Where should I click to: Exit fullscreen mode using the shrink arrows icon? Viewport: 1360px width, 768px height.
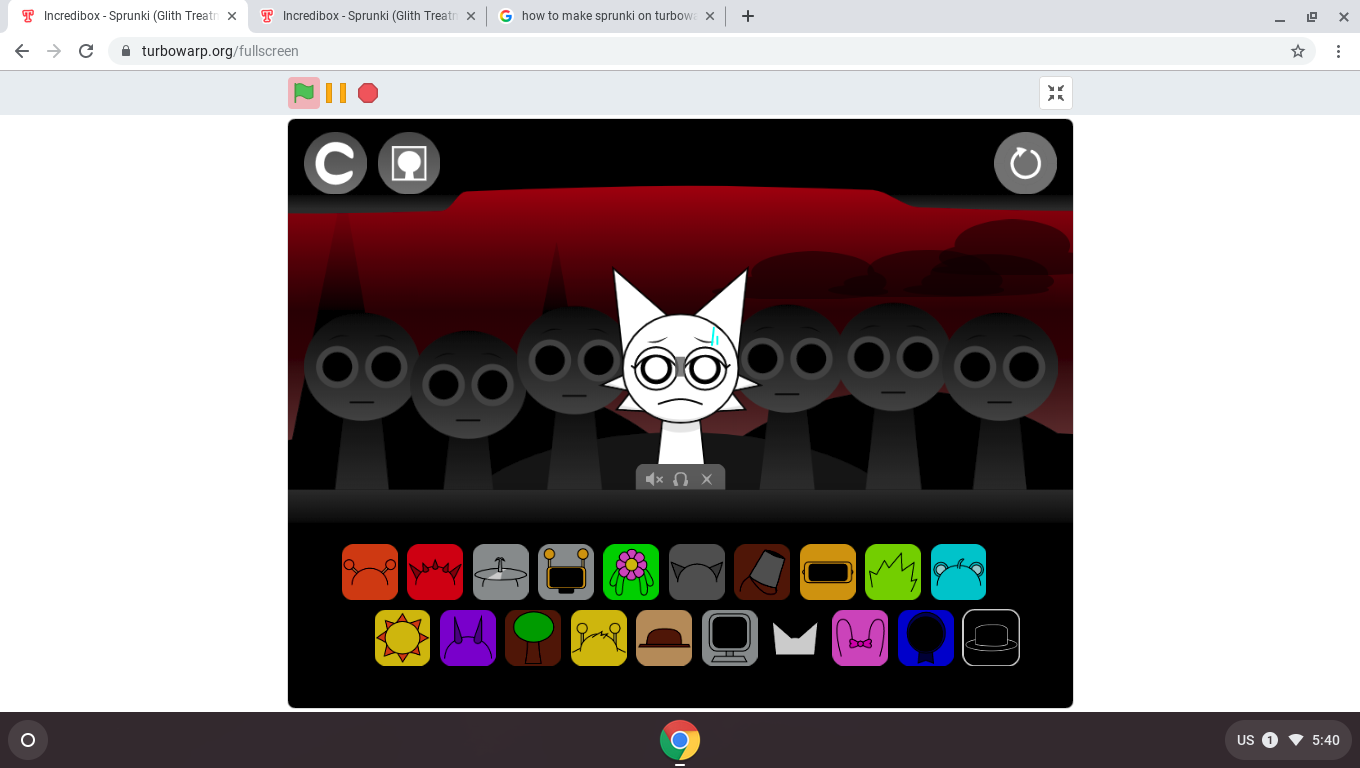coord(1056,93)
